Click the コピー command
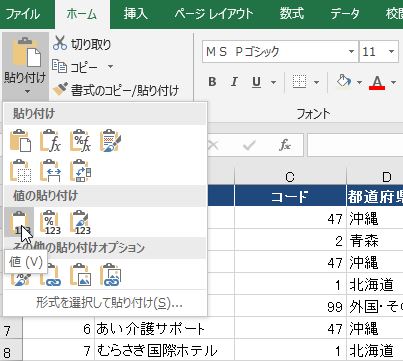Image resolution: width=403 pixels, height=361 pixels. click(75, 67)
